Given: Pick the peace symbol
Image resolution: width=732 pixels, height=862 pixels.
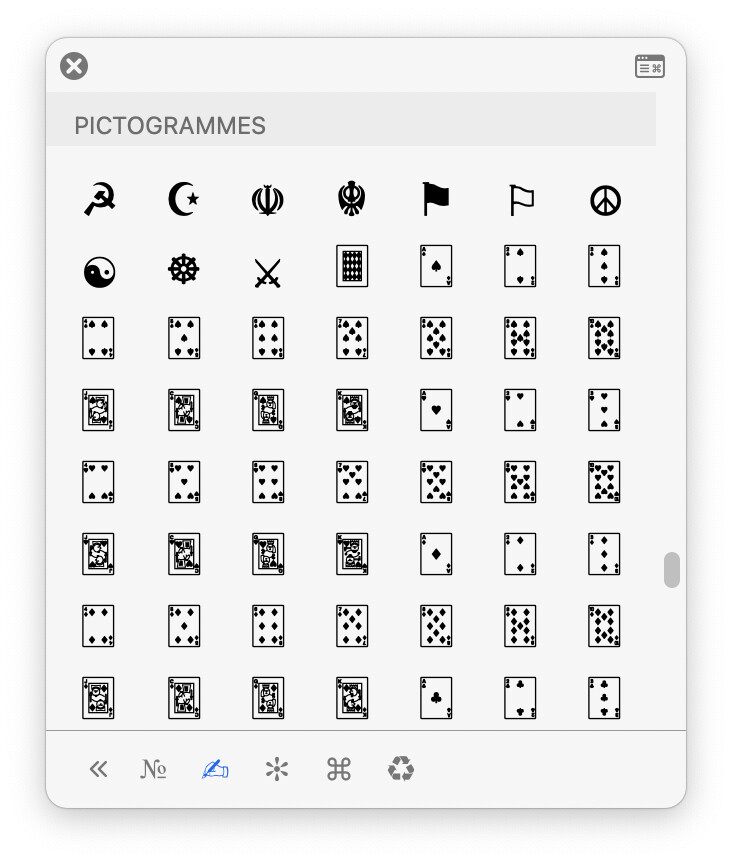Looking at the screenshot, I should [605, 200].
